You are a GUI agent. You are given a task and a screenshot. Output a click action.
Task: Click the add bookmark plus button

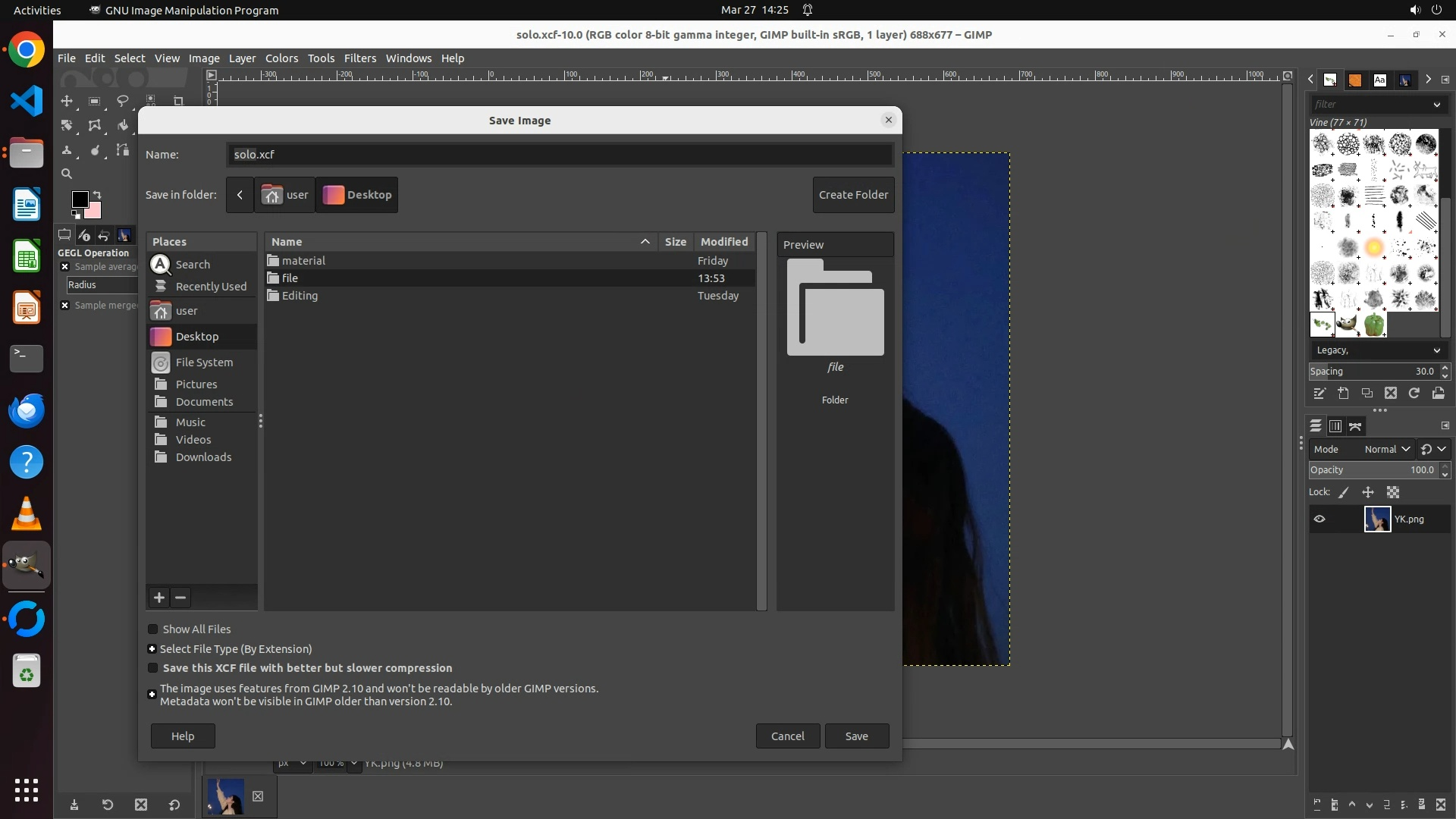pyautogui.click(x=158, y=598)
